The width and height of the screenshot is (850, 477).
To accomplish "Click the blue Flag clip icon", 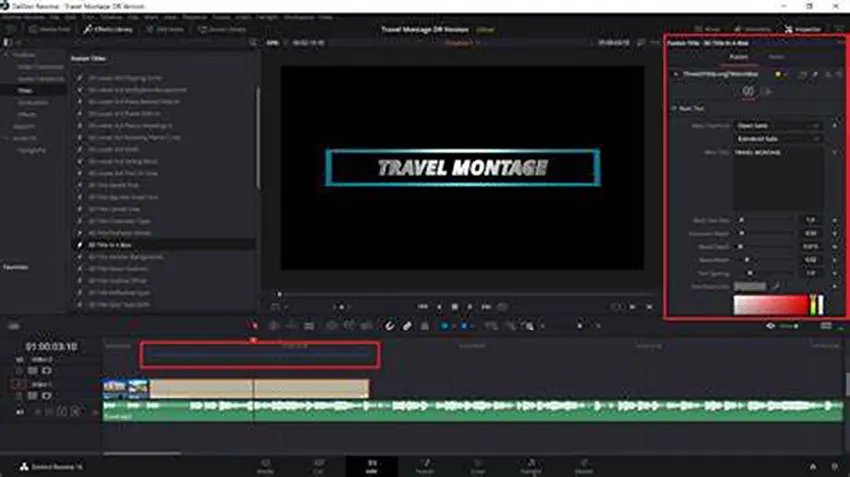I will [445, 326].
